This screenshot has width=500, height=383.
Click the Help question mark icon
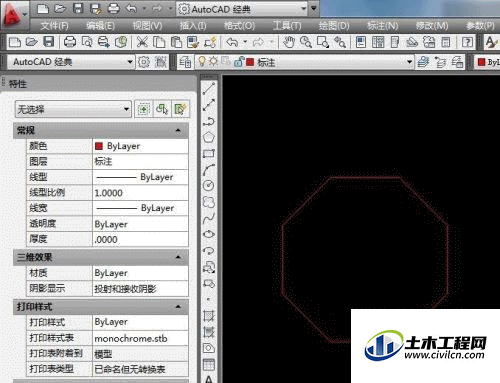point(467,42)
